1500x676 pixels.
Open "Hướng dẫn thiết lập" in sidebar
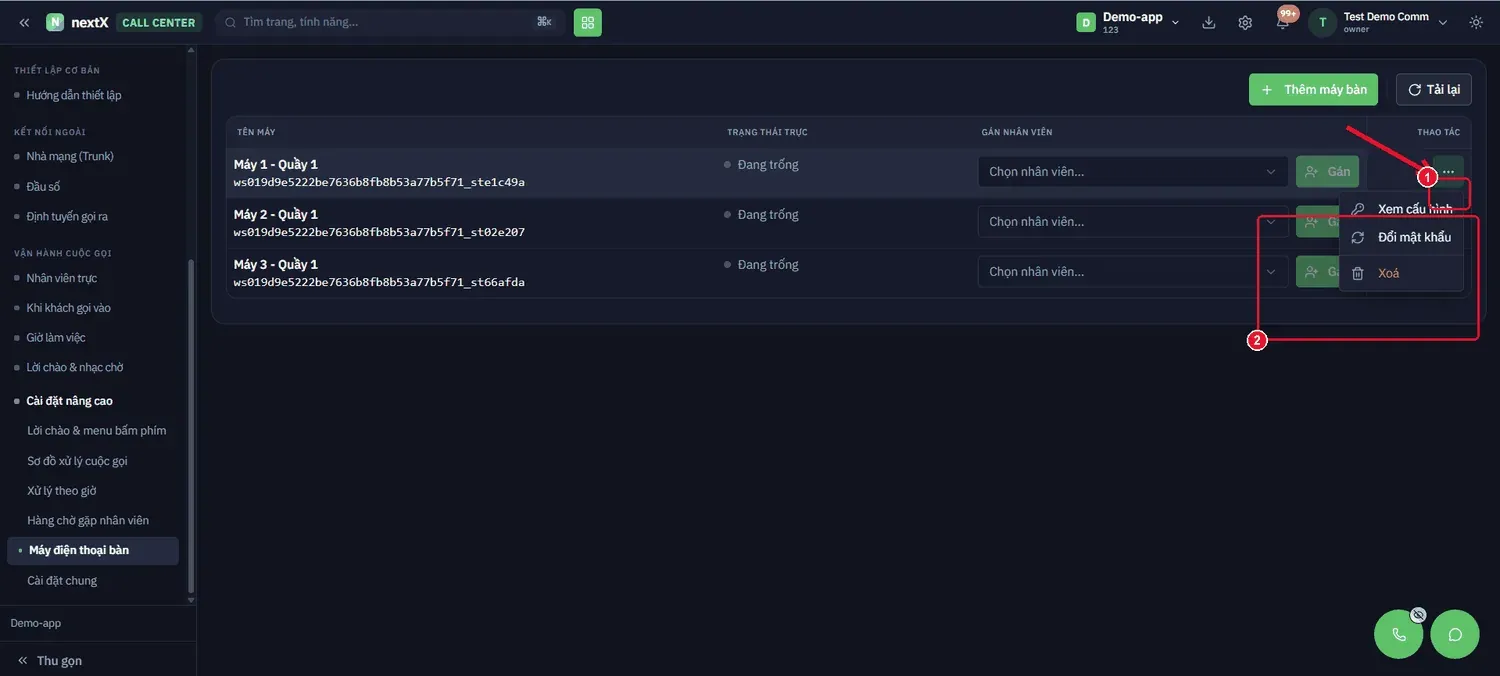(74, 95)
